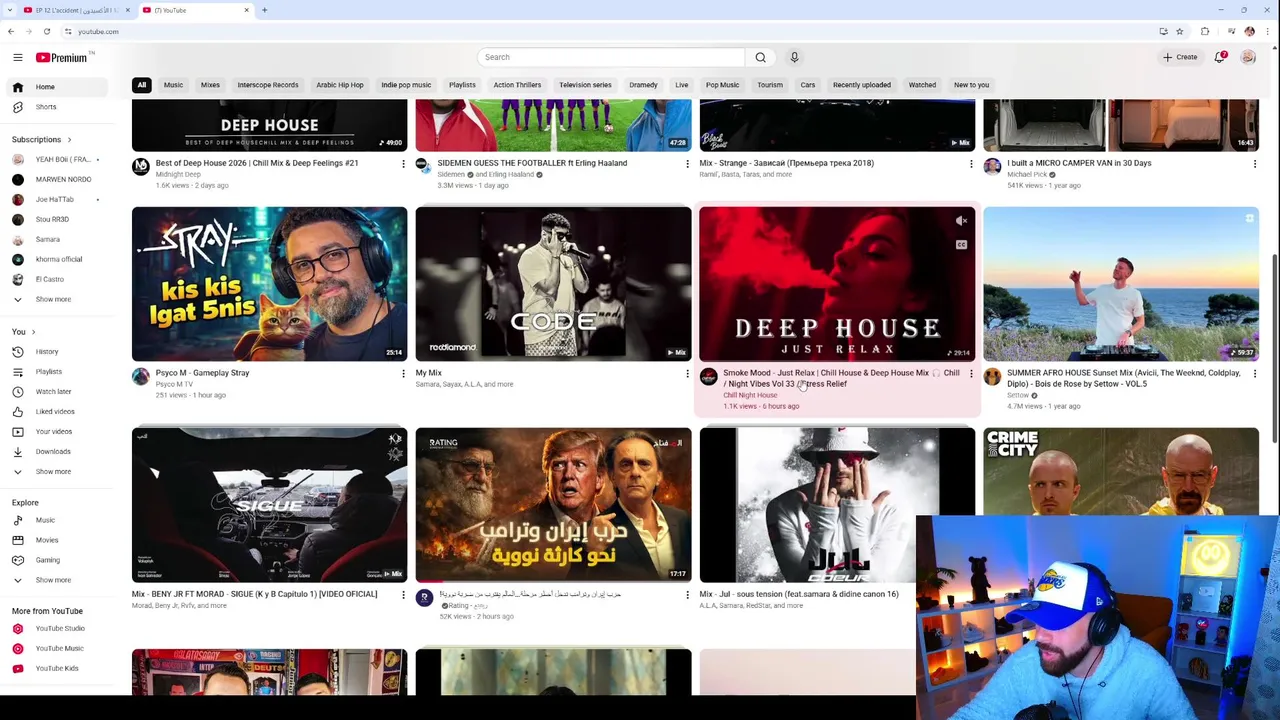Play the SIGUE mix thumbnail
This screenshot has width=1280, height=720.
[x=269, y=505]
